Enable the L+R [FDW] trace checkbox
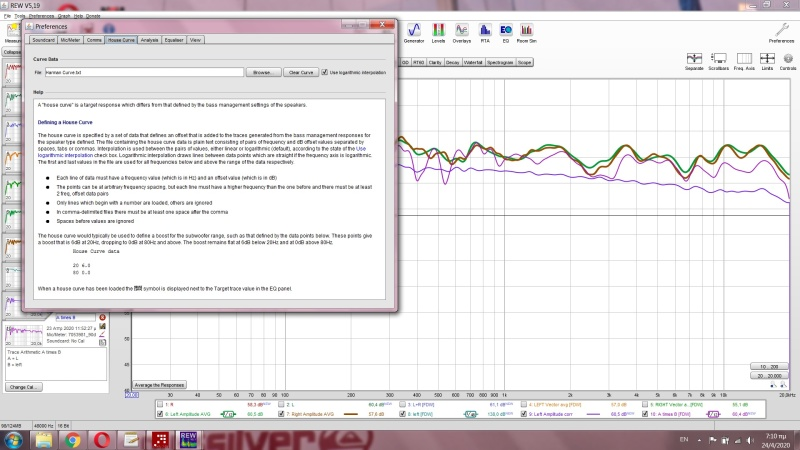 tap(404, 404)
